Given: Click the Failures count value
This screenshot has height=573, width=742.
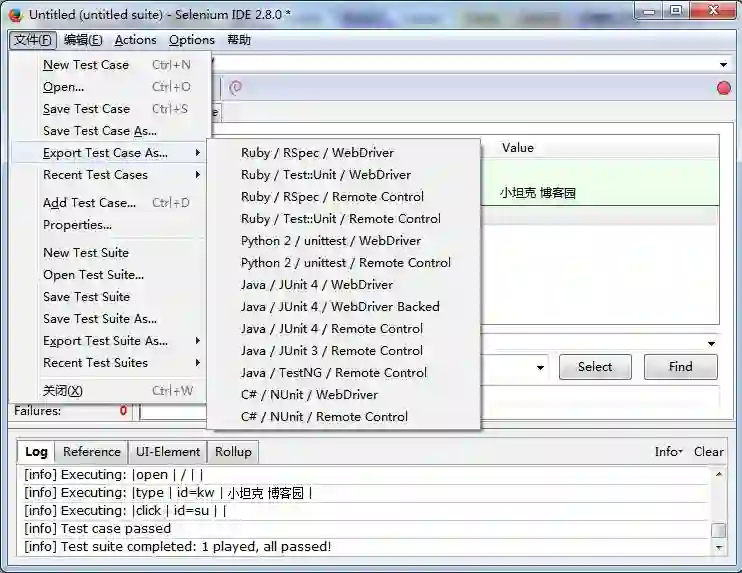Looking at the screenshot, I should [123, 411].
